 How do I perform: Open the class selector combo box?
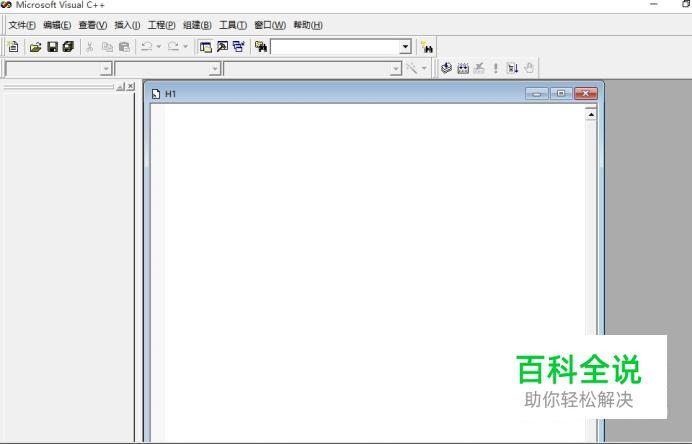pyautogui.click(x=58, y=69)
